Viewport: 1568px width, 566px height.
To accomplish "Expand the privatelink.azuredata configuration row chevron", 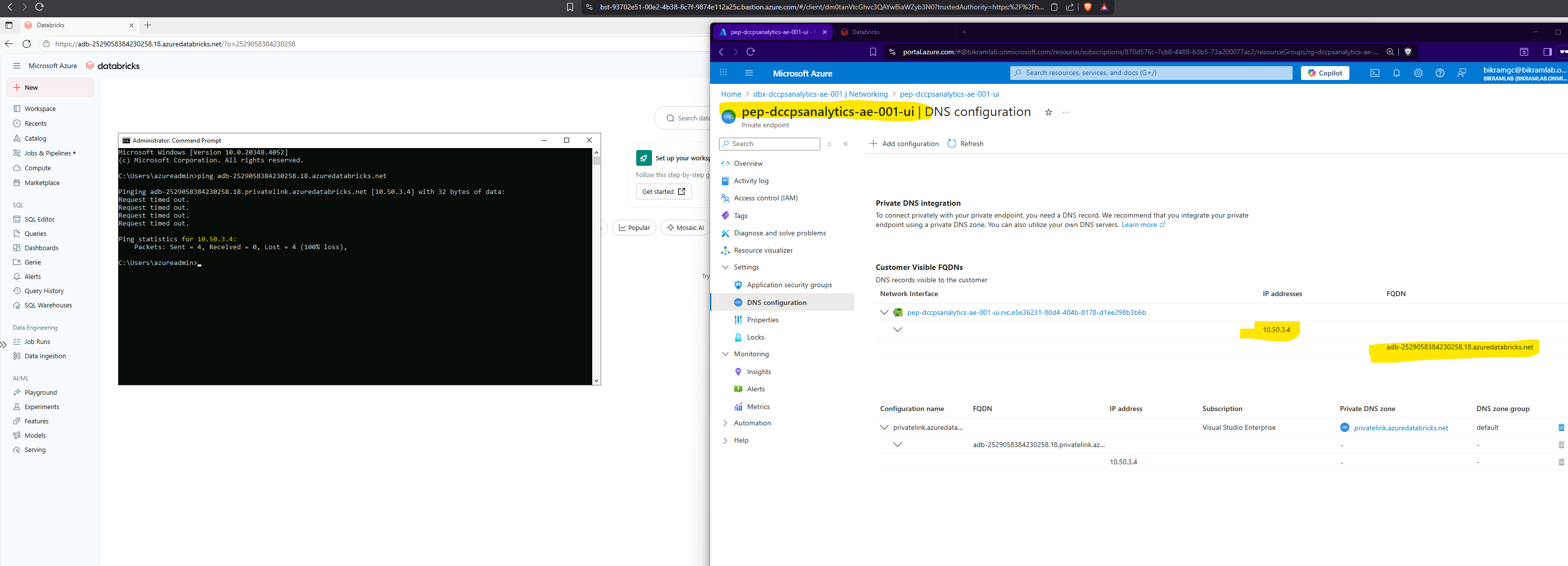I will (x=884, y=427).
